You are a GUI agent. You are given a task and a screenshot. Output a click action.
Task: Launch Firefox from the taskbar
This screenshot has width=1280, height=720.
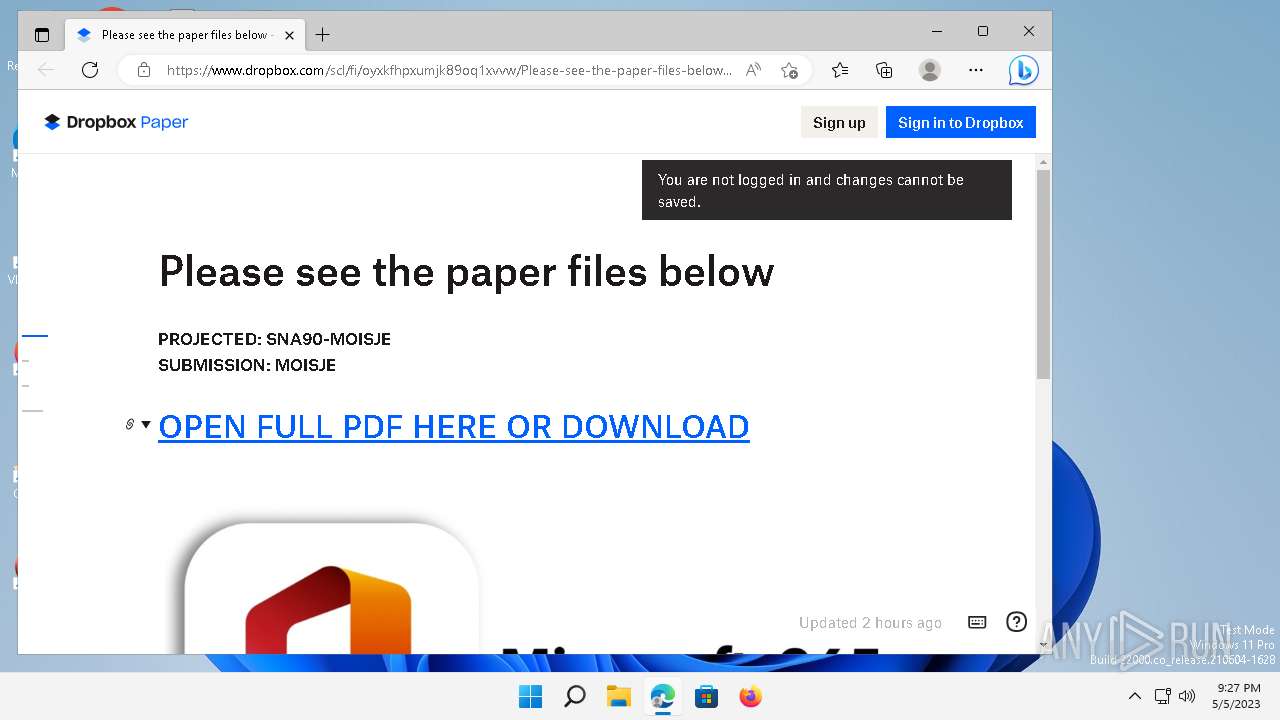point(750,696)
